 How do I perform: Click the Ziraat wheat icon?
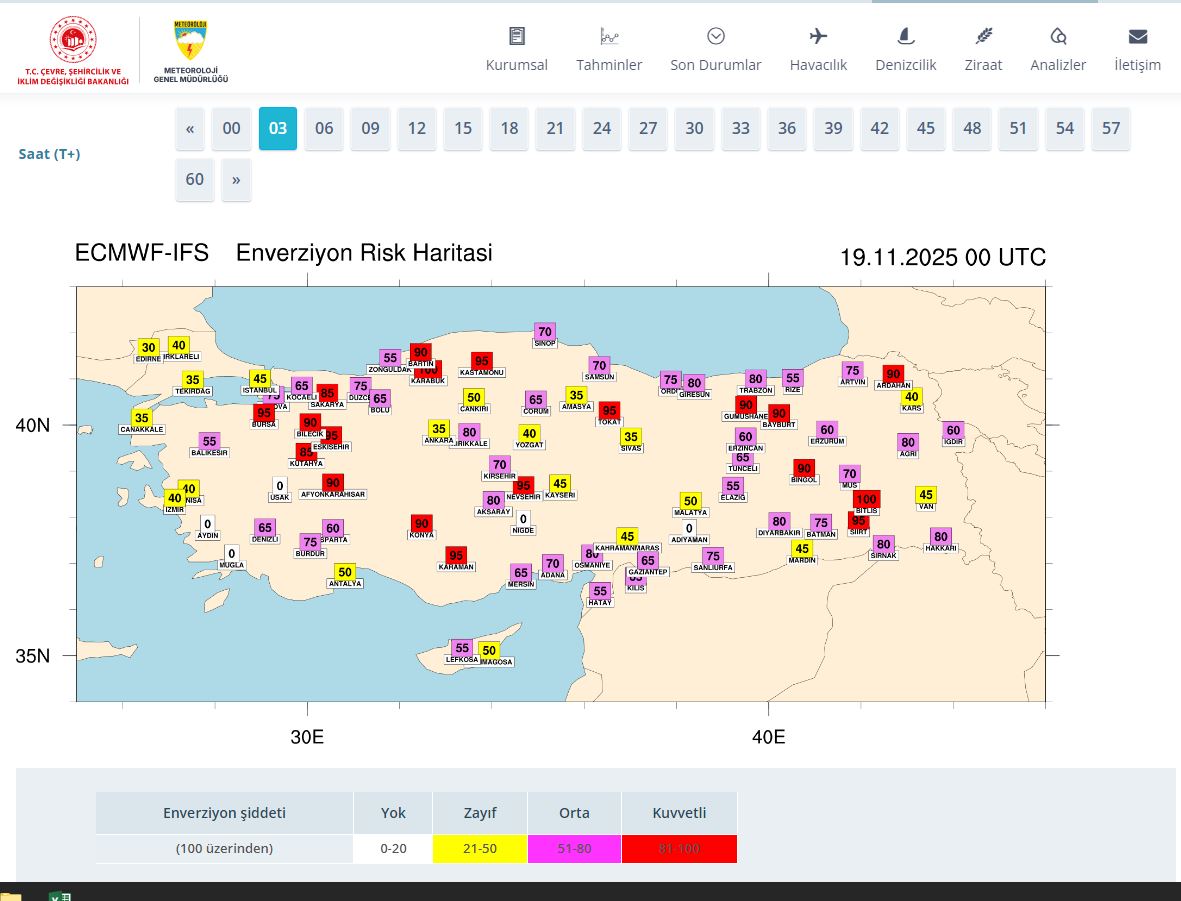983,35
